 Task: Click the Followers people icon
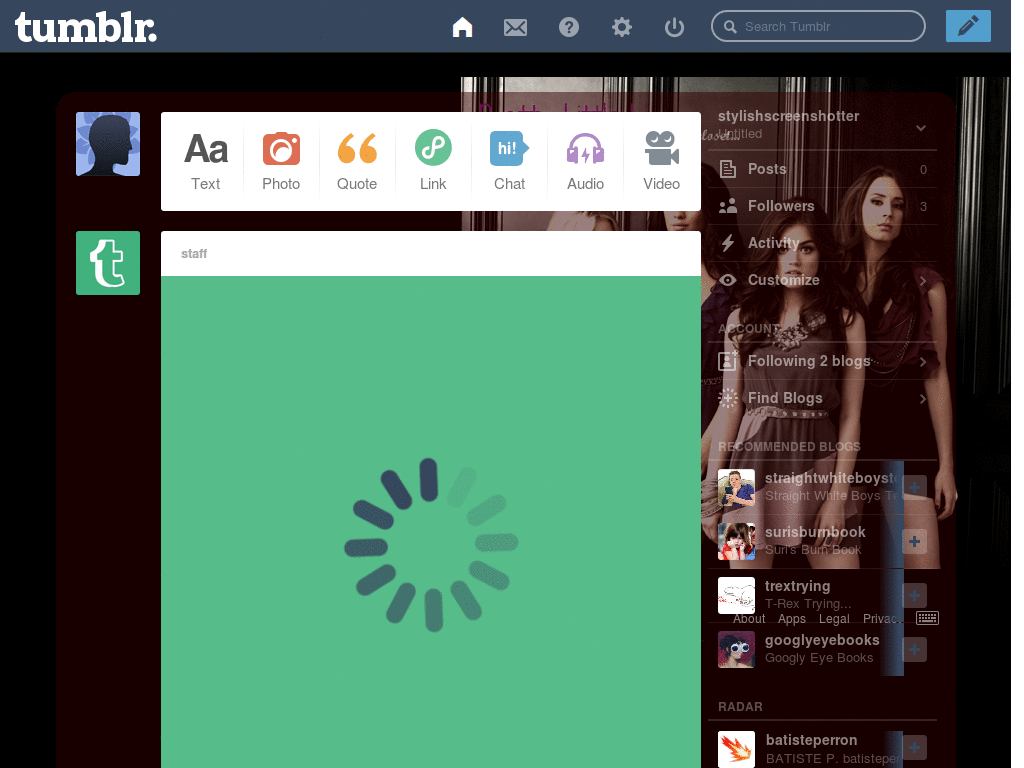point(728,206)
